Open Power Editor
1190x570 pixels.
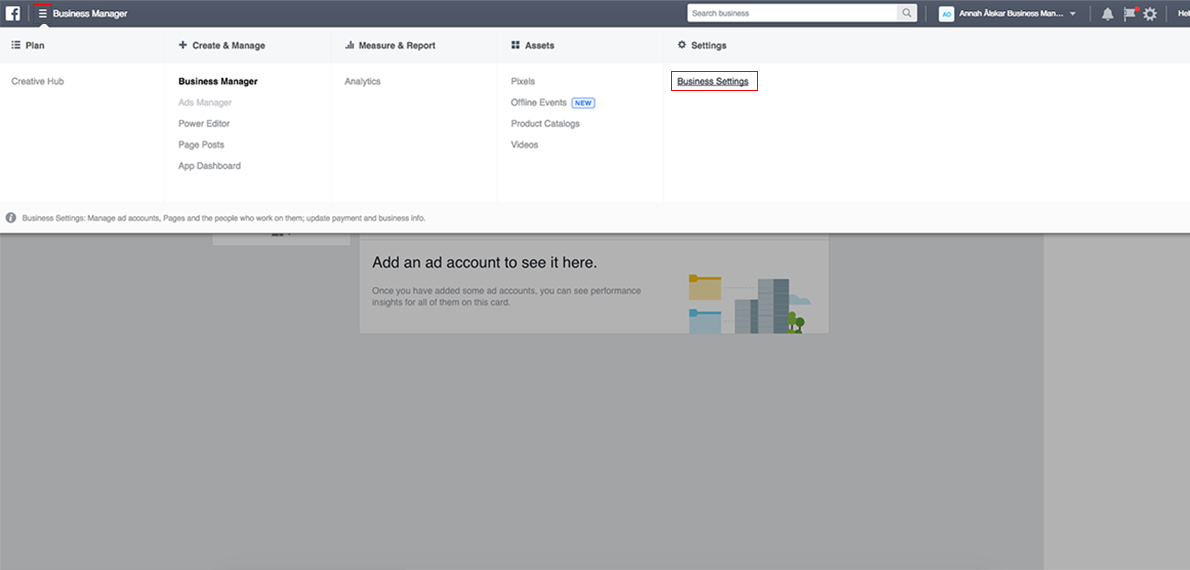click(204, 124)
